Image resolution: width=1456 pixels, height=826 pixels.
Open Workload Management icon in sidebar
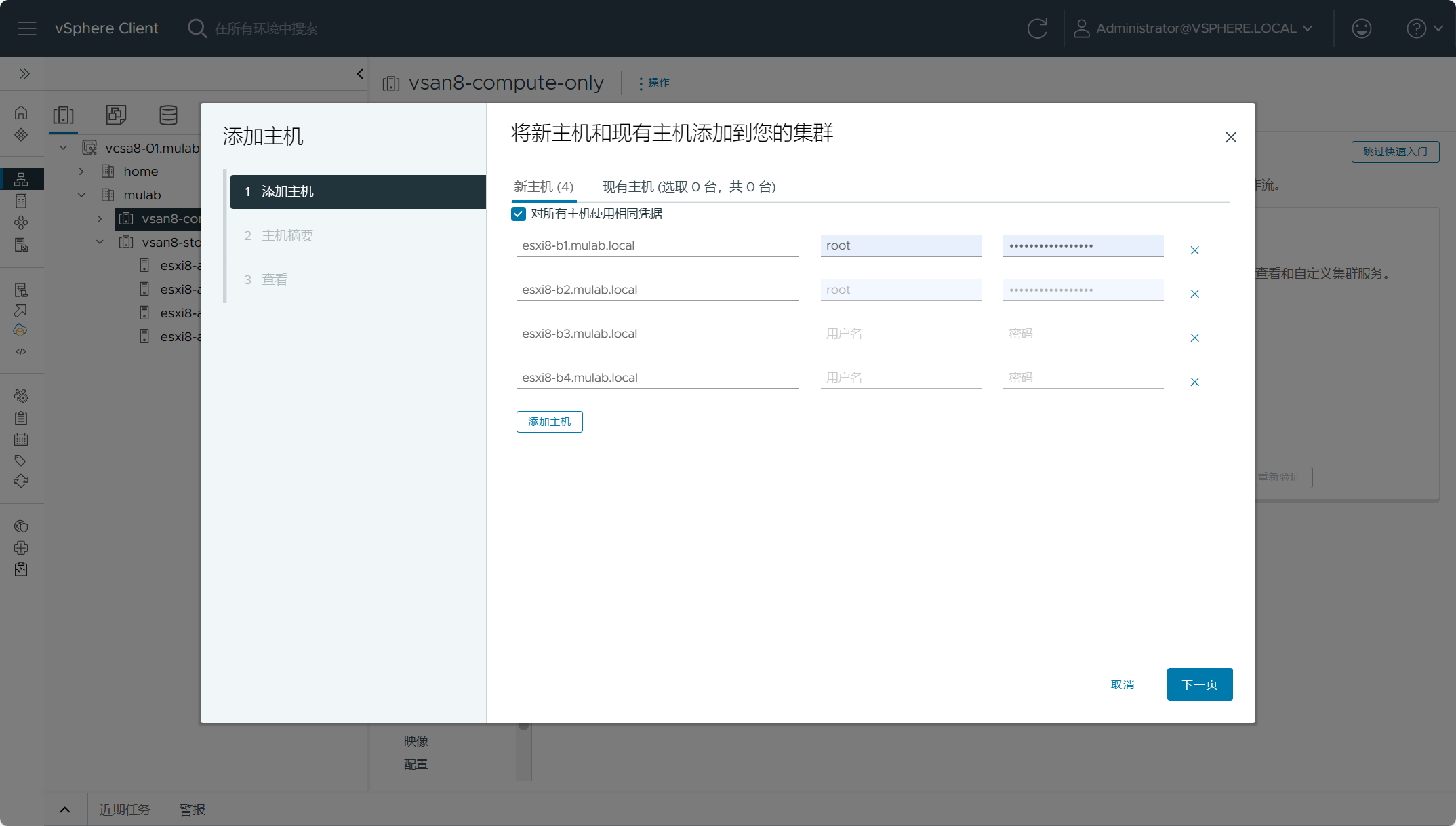(x=21, y=222)
